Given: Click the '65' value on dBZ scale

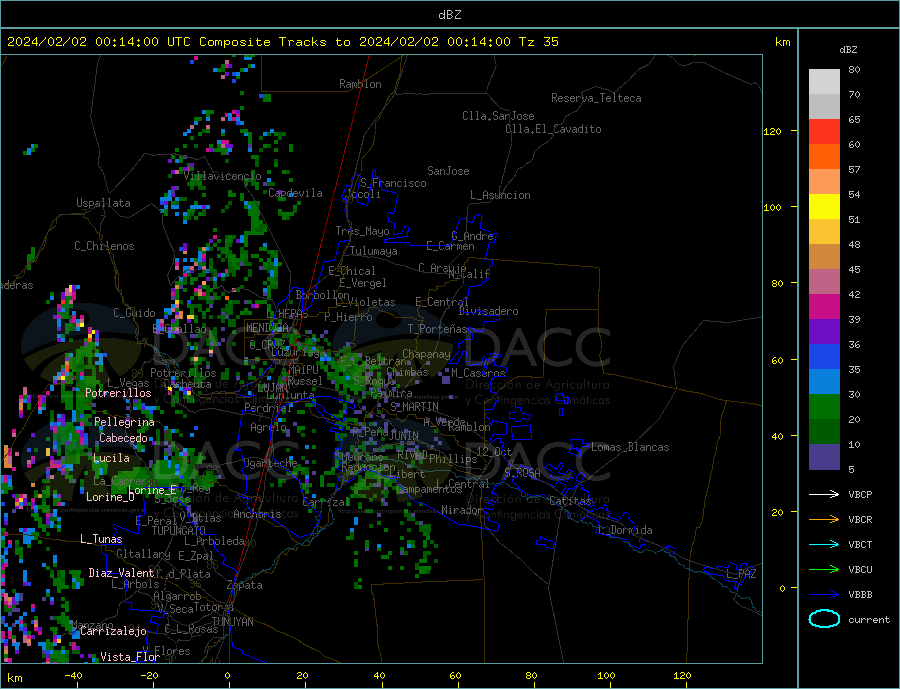Looking at the screenshot, I should (854, 119).
